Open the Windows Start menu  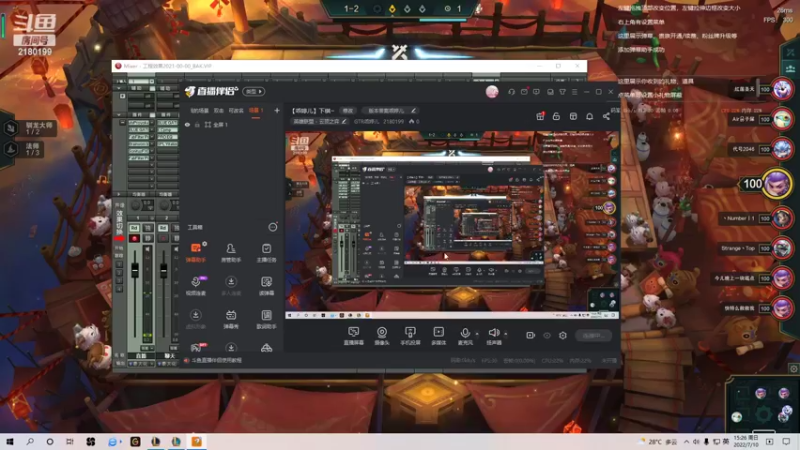pos(9,441)
